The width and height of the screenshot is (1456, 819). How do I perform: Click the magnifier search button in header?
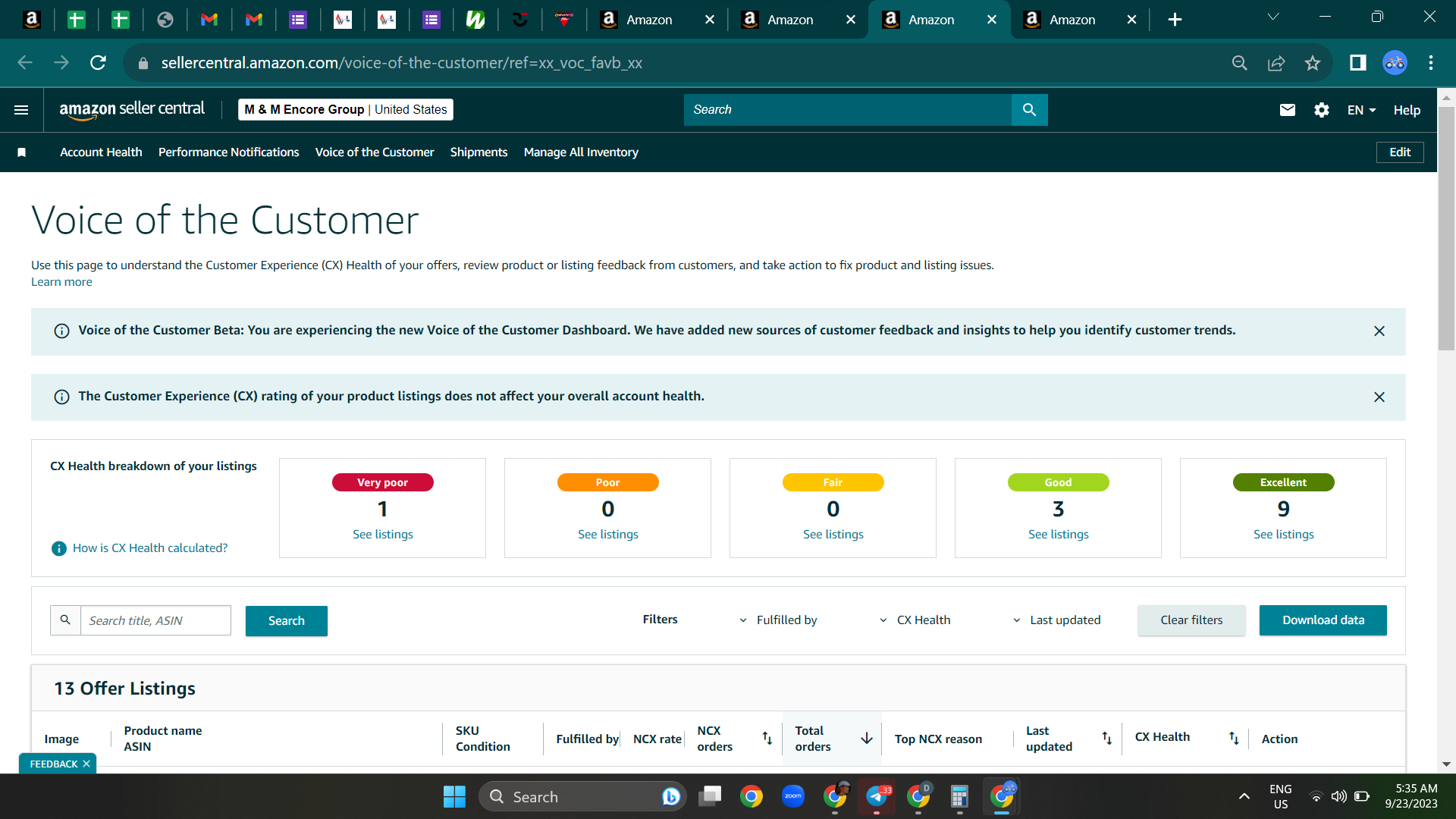pos(1029,110)
